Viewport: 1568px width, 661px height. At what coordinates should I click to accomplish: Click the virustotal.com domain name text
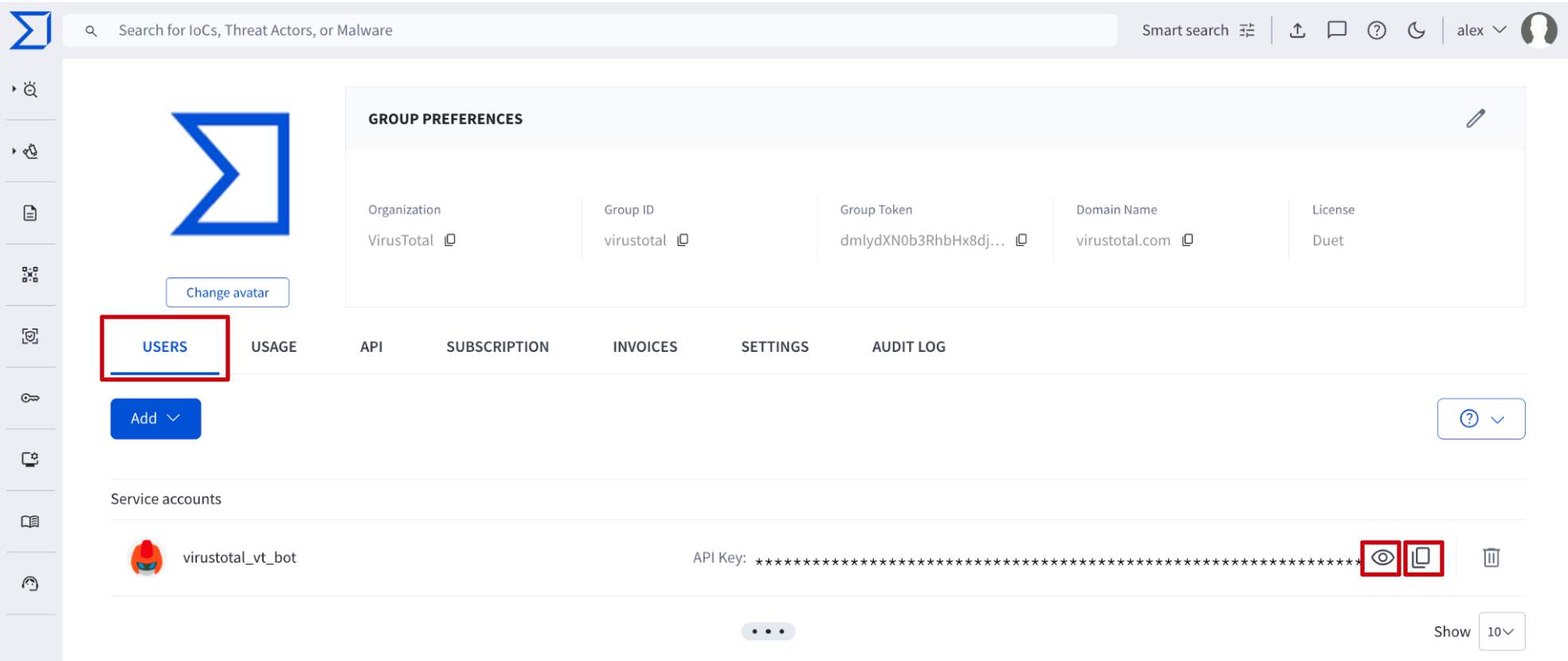coord(1123,241)
